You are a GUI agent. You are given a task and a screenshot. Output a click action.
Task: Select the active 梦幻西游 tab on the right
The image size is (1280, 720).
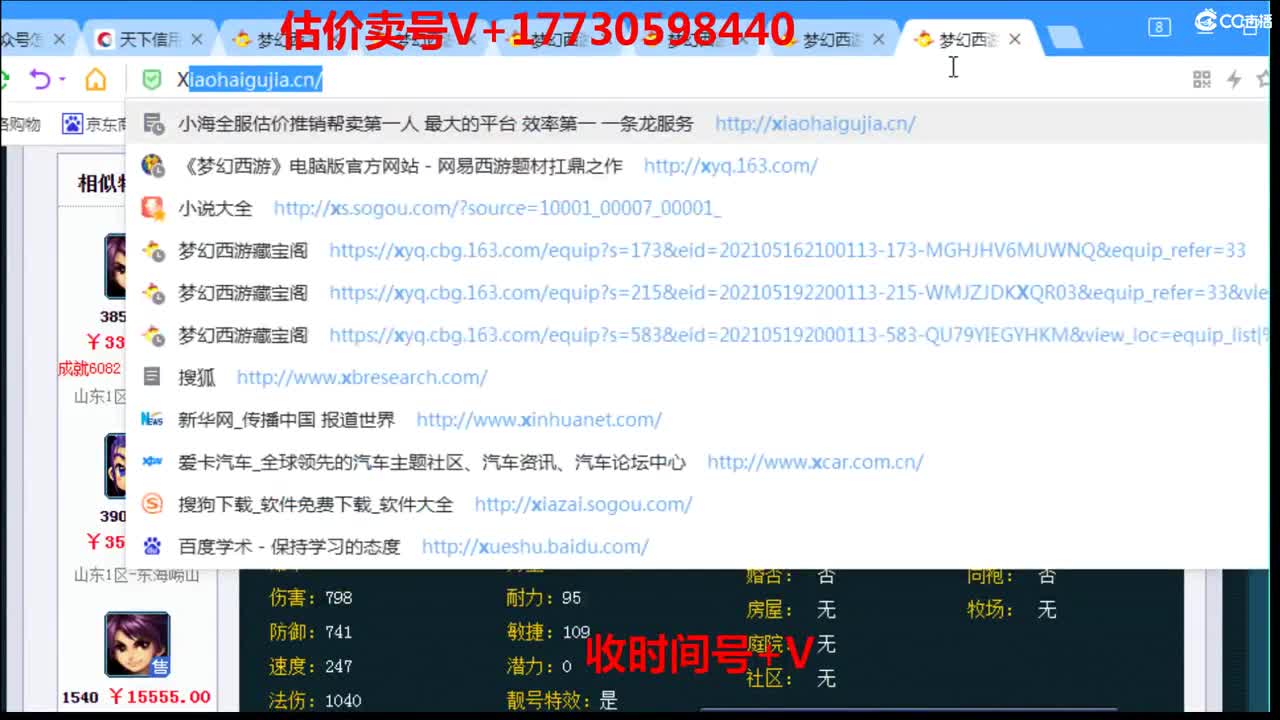pyautogui.click(x=967, y=39)
